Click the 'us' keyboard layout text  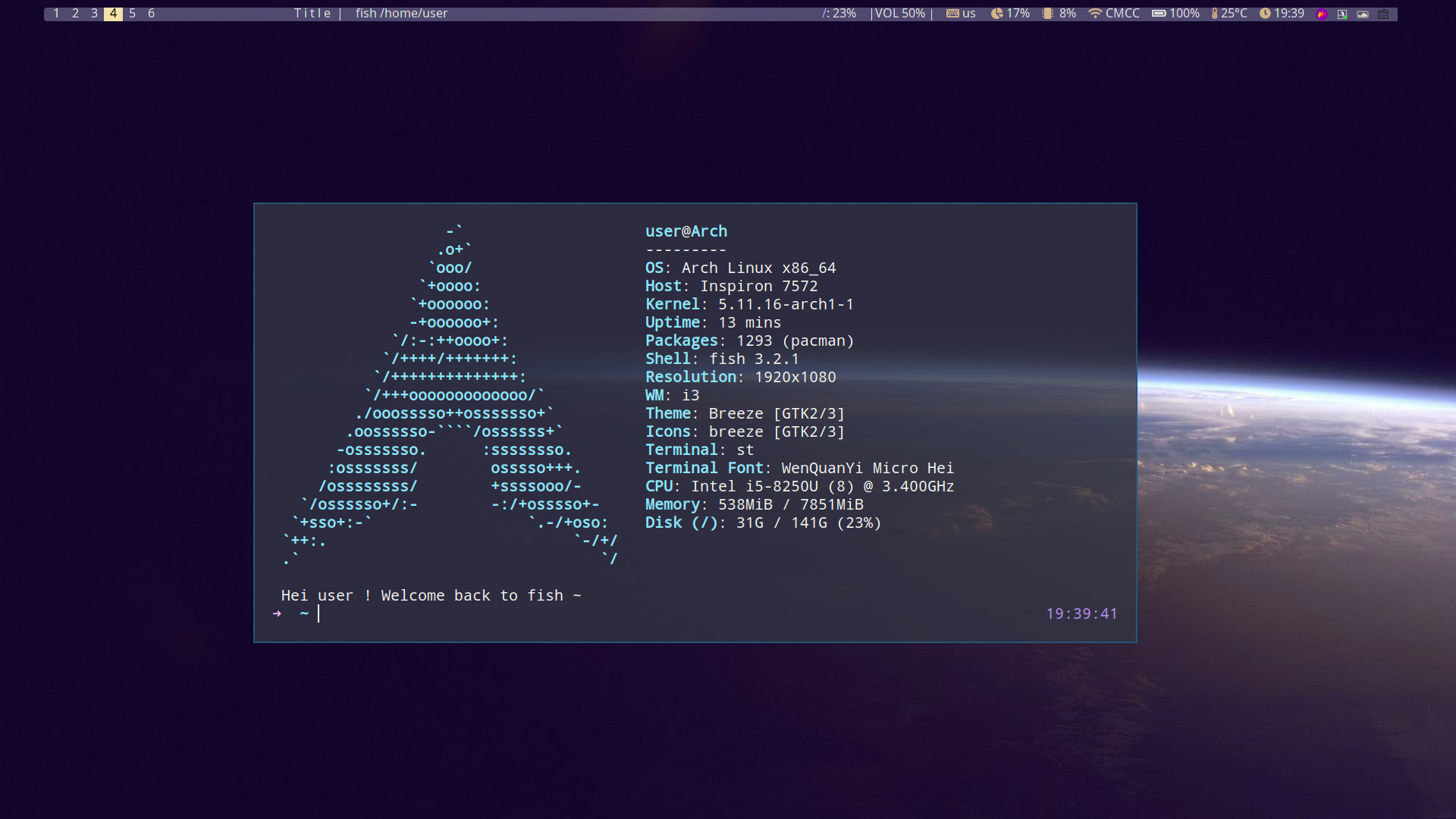click(969, 14)
